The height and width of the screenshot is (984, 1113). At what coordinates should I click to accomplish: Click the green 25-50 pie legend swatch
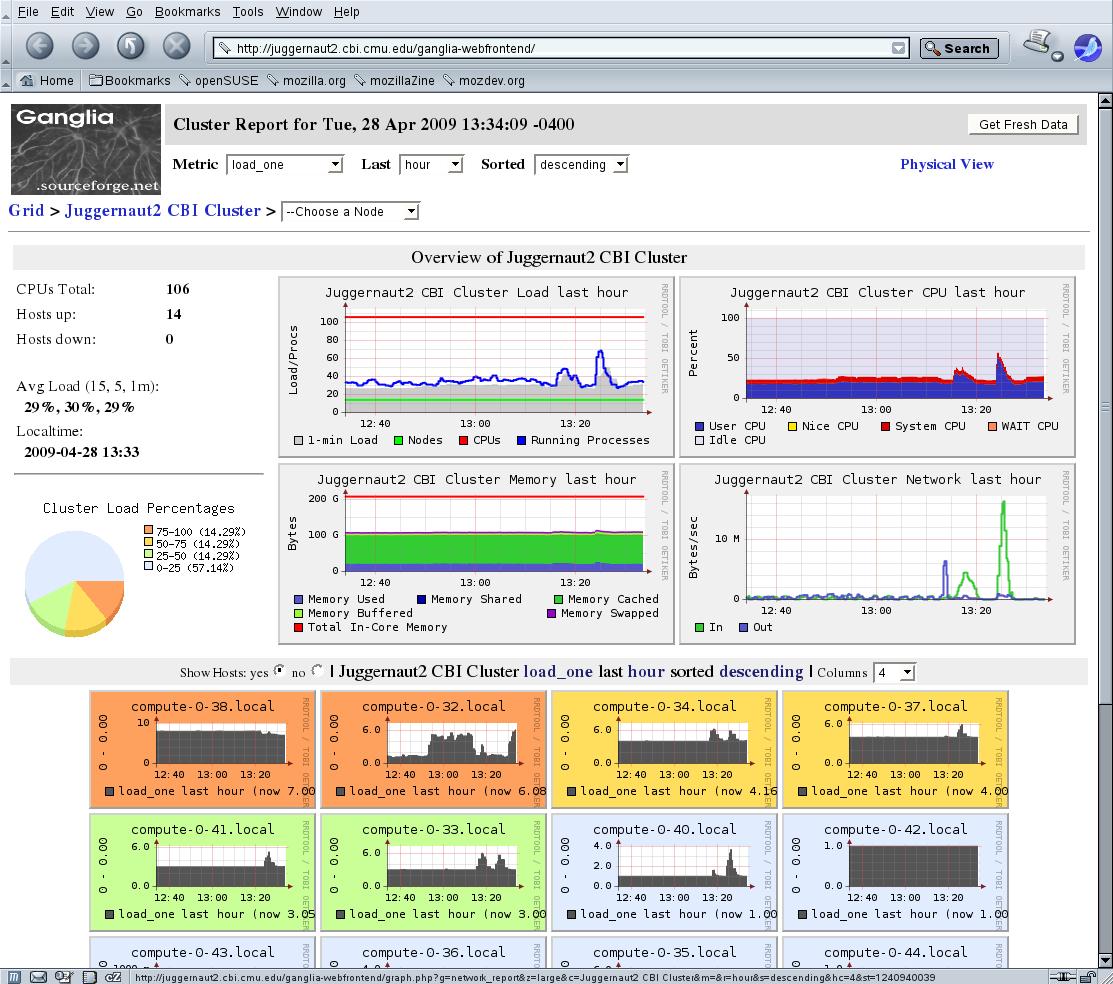pyautogui.click(x=148, y=554)
